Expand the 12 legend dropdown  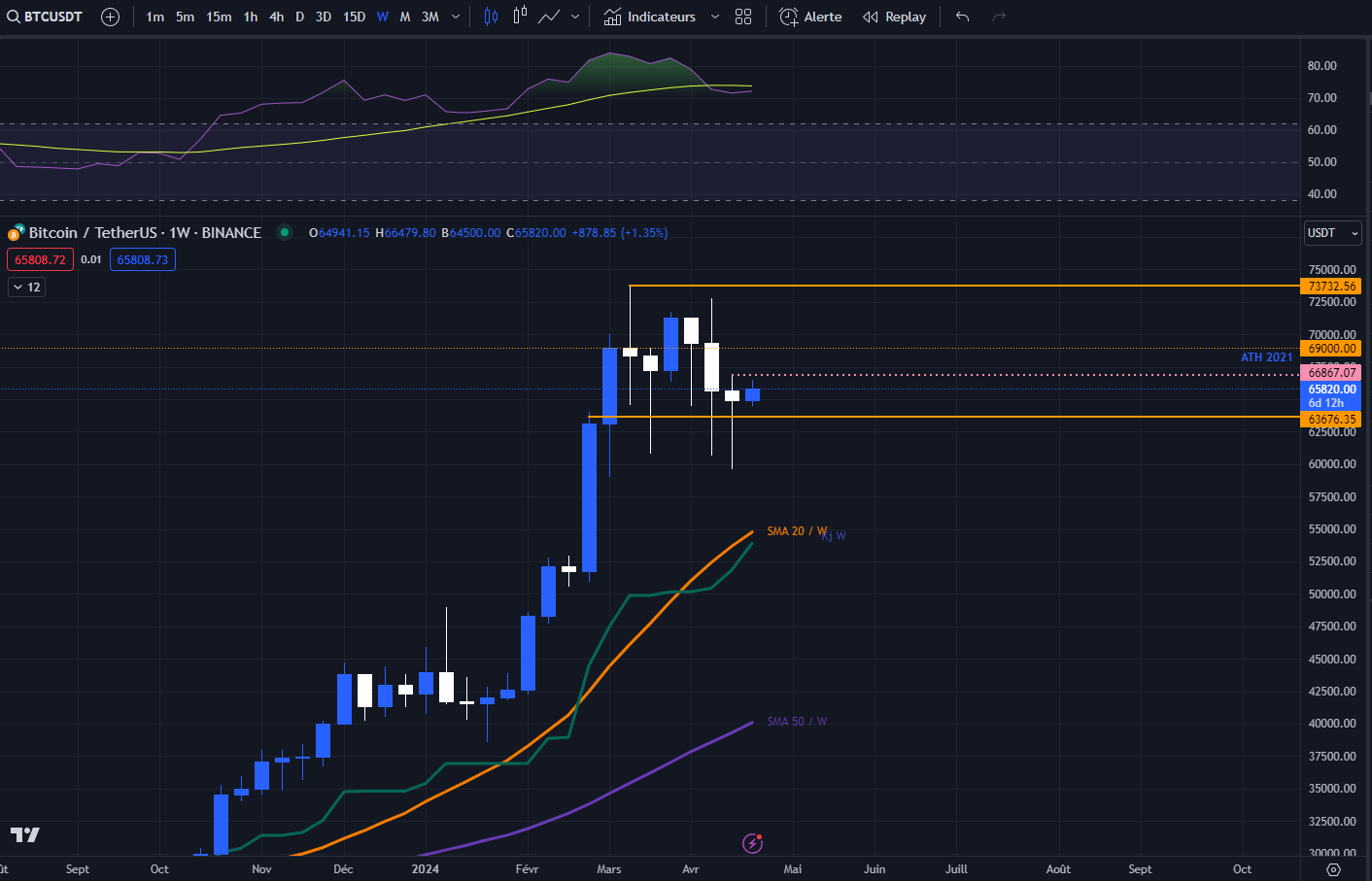[26, 287]
